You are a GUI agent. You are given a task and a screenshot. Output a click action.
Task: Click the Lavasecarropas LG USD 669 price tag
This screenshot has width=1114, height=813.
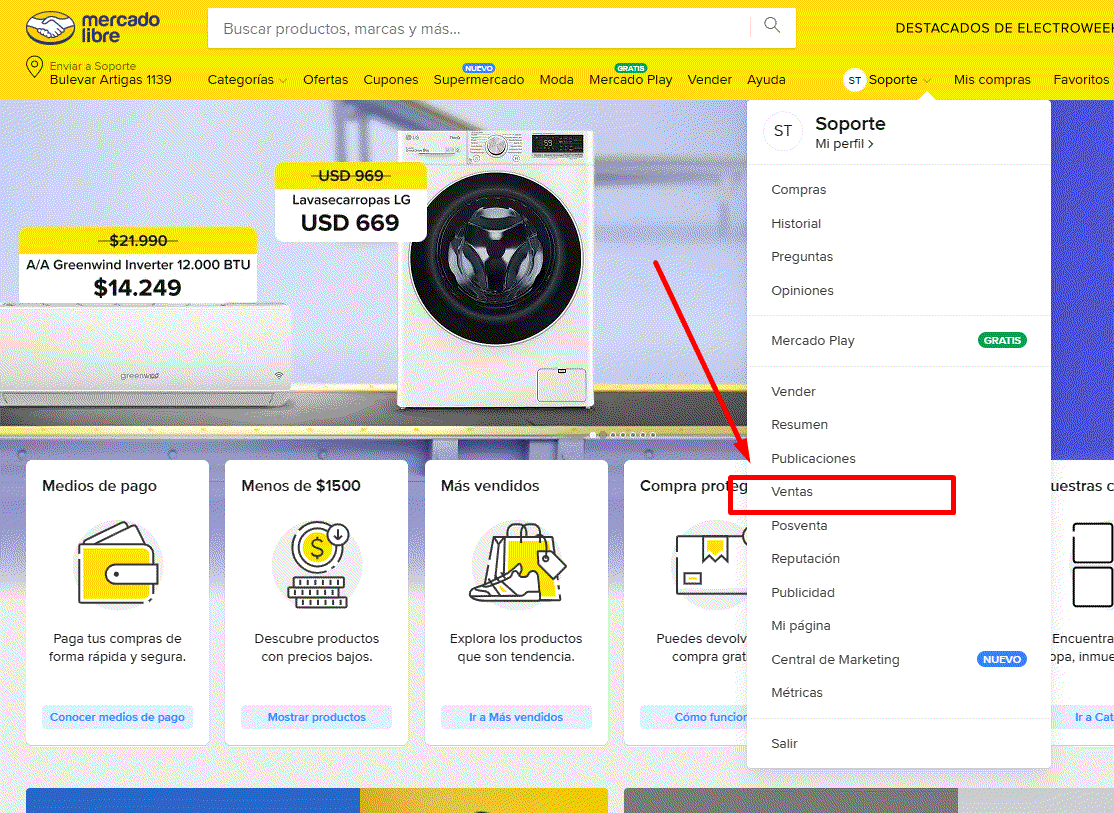click(351, 202)
